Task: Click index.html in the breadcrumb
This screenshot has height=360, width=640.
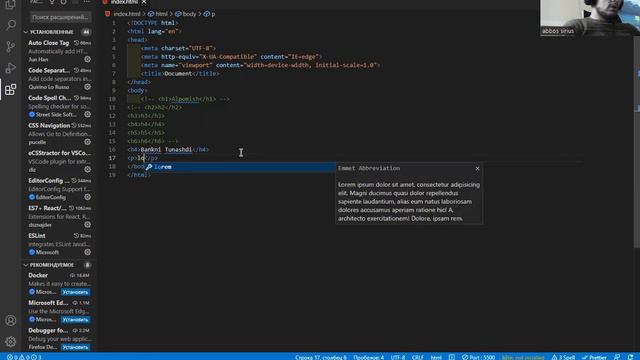Action: tap(127, 14)
